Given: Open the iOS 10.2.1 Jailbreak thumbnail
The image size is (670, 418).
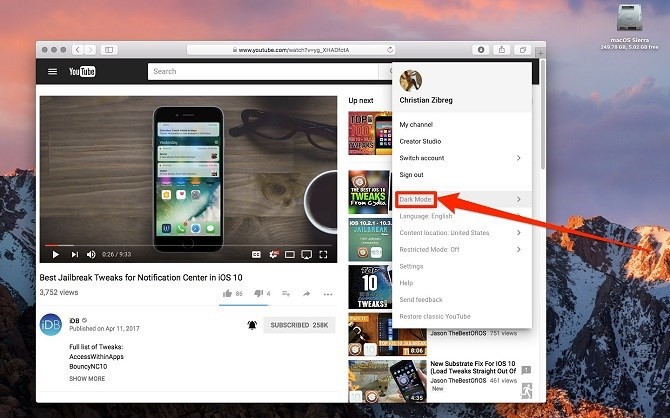Looking at the screenshot, I should (x=370, y=239).
